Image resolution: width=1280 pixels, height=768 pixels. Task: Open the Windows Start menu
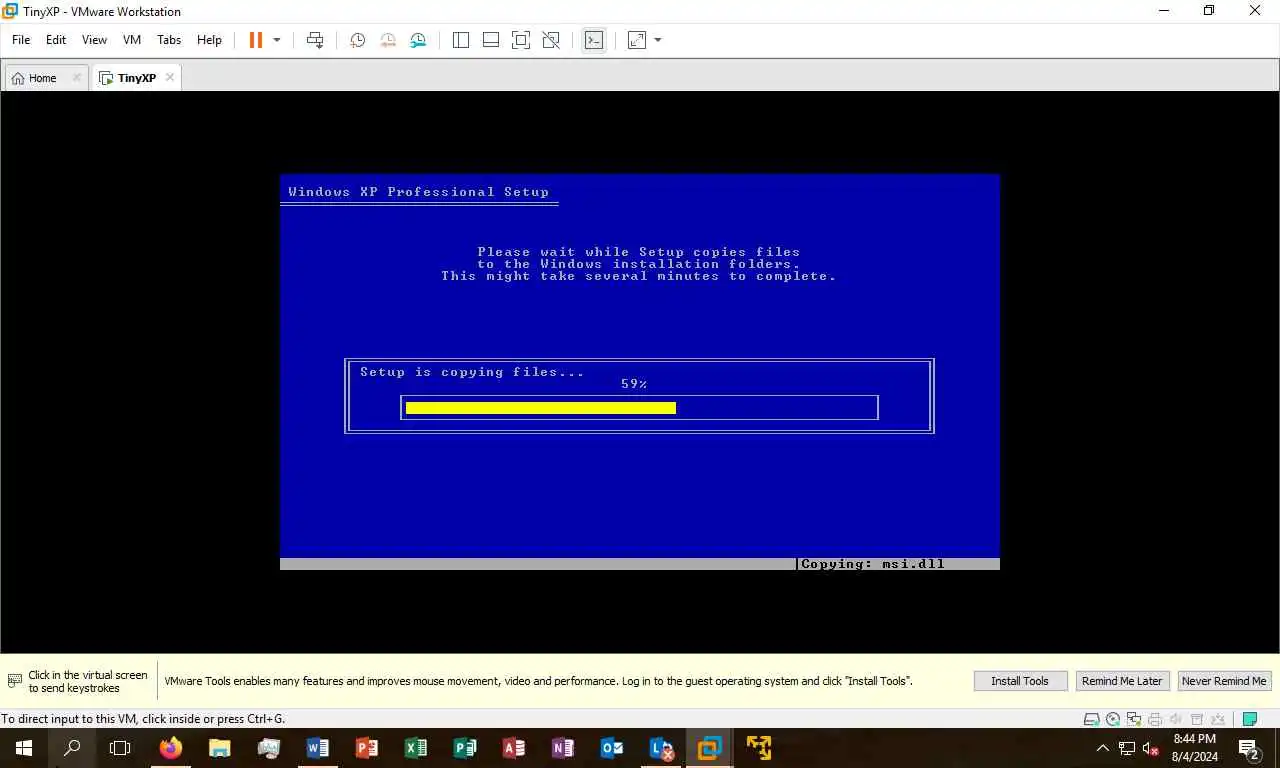coord(24,748)
